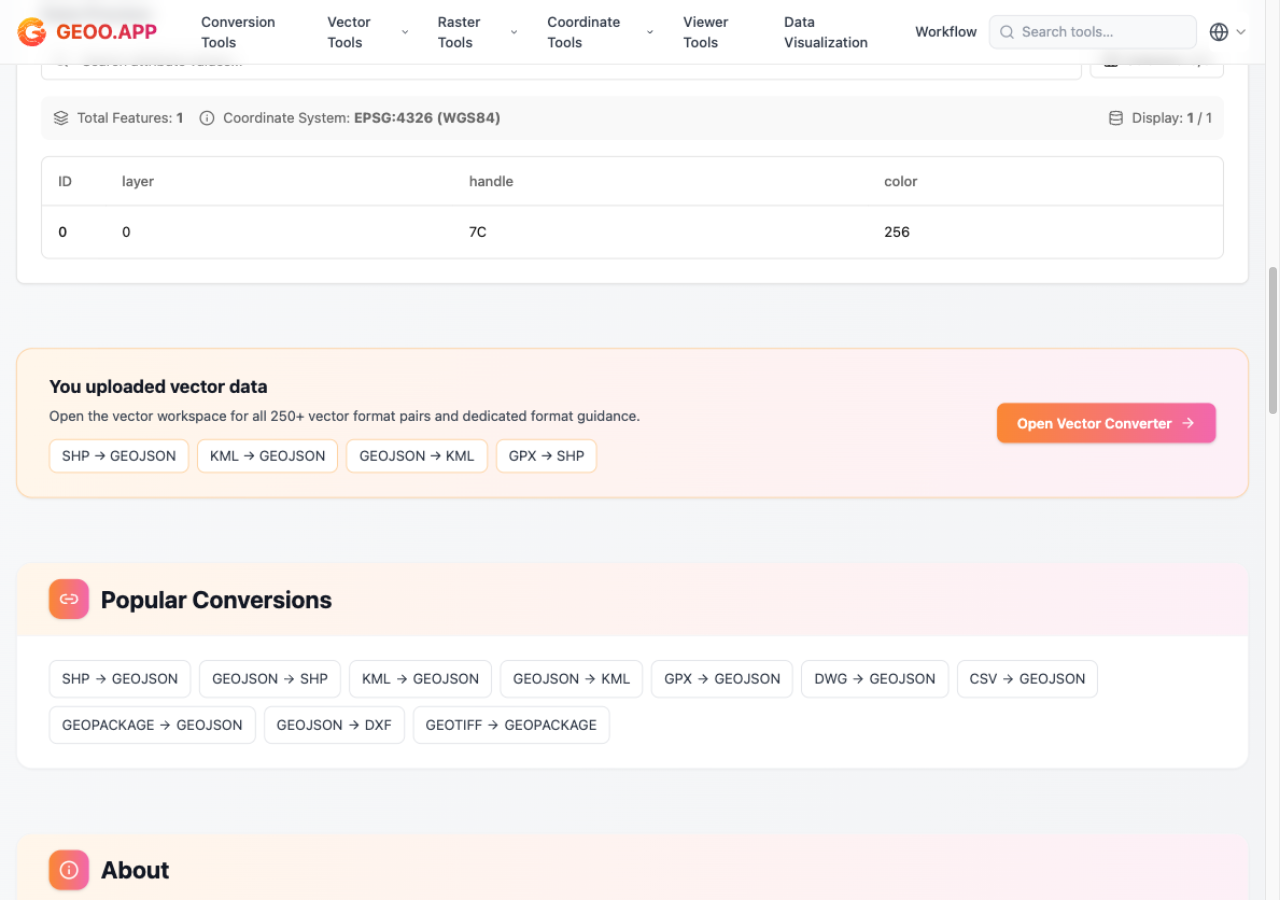The image size is (1280, 900).
Task: Open the Workflow page
Action: [x=946, y=32]
